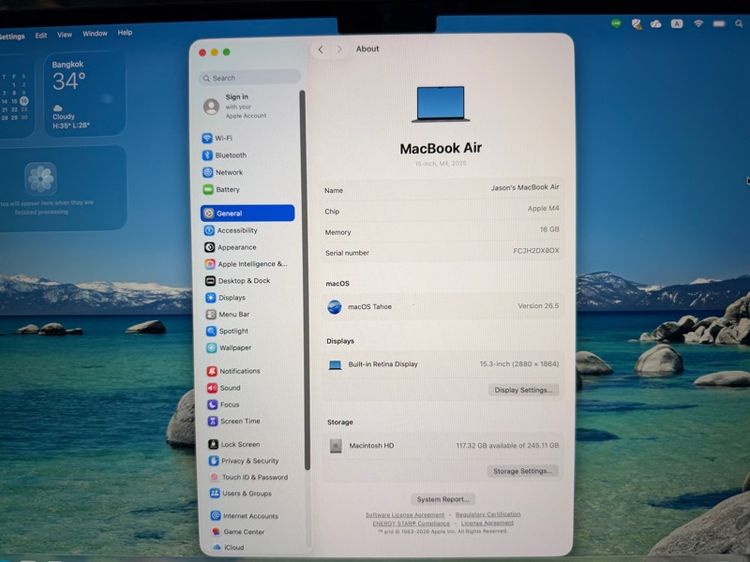Image resolution: width=750 pixels, height=562 pixels.
Task: Open Apple Intelligence & Siri settings
Action: click(246, 264)
